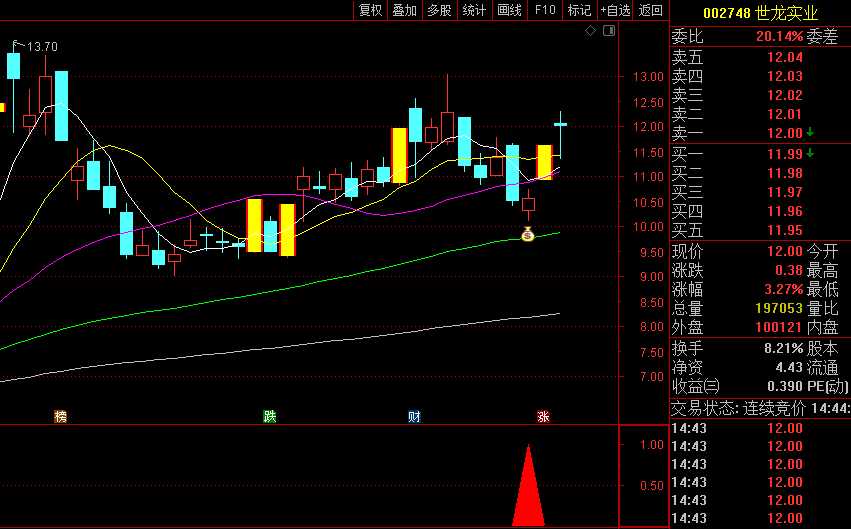Screen dimensions: 851x529
Task: Click the latest cyan candlestick near 12.00
Action: (x=560, y=125)
